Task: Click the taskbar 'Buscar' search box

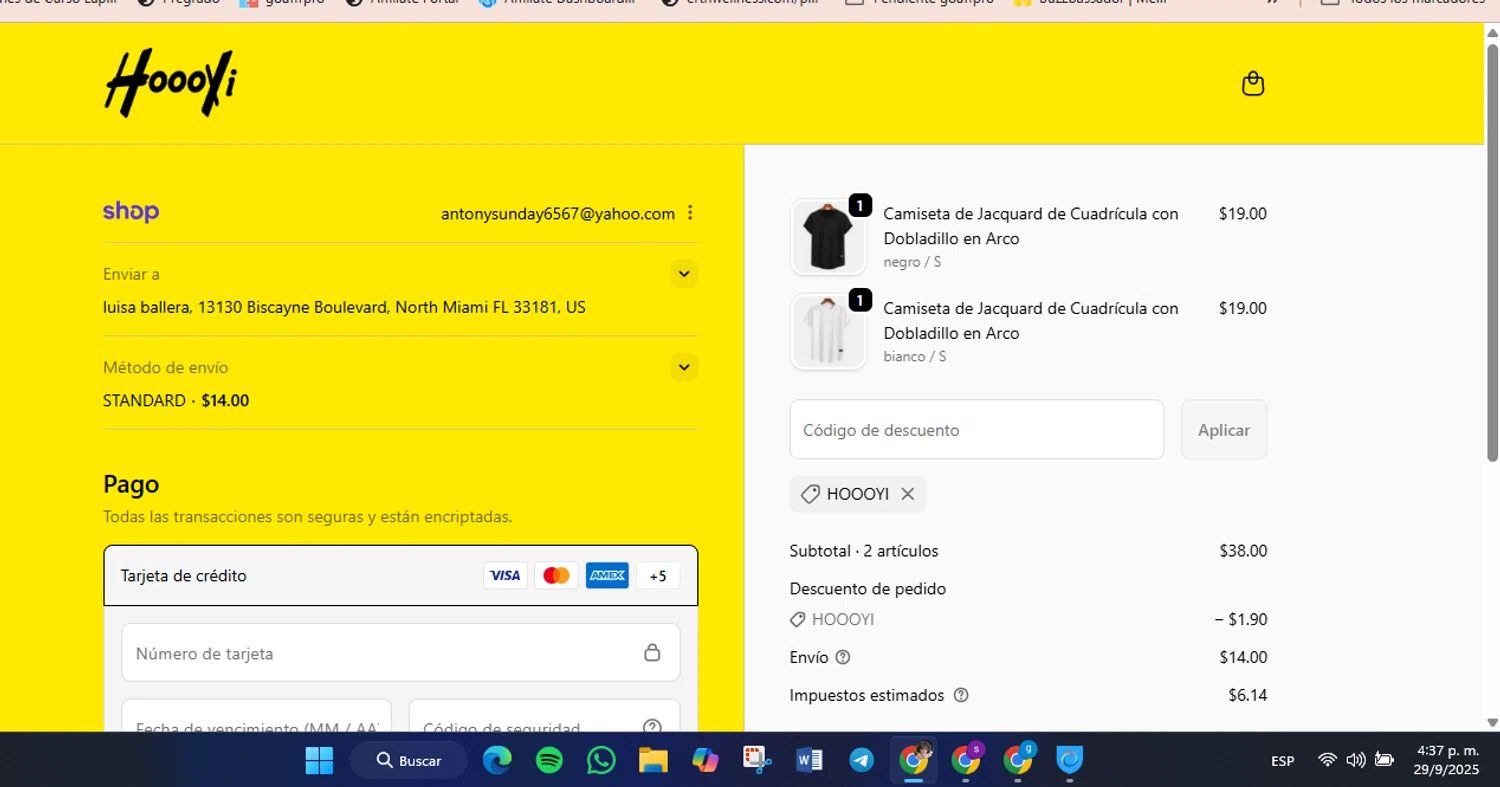Action: (409, 761)
